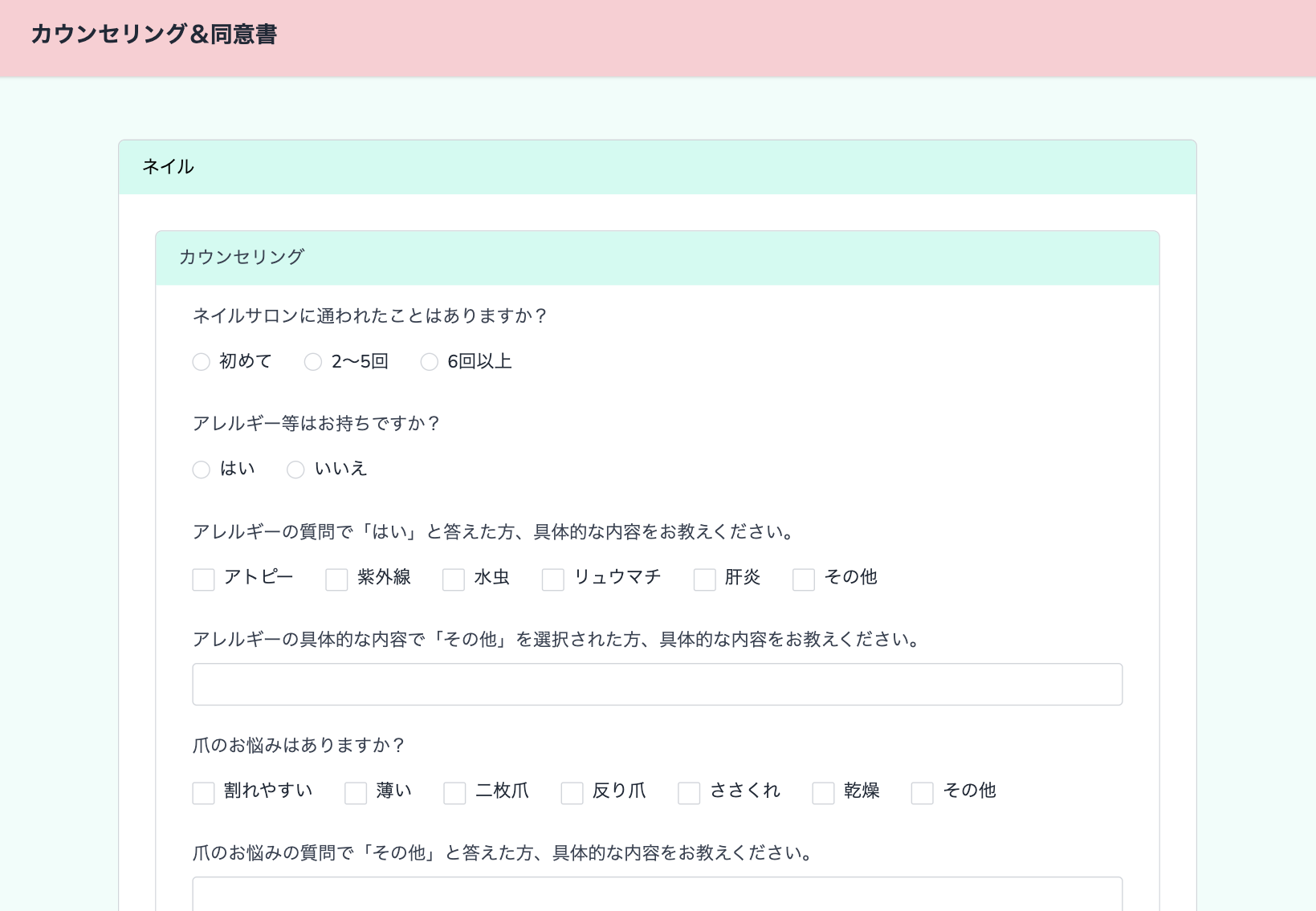Enable the 乾燥 nail concern checkbox
Screen dimensions: 1316x911
[823, 793]
